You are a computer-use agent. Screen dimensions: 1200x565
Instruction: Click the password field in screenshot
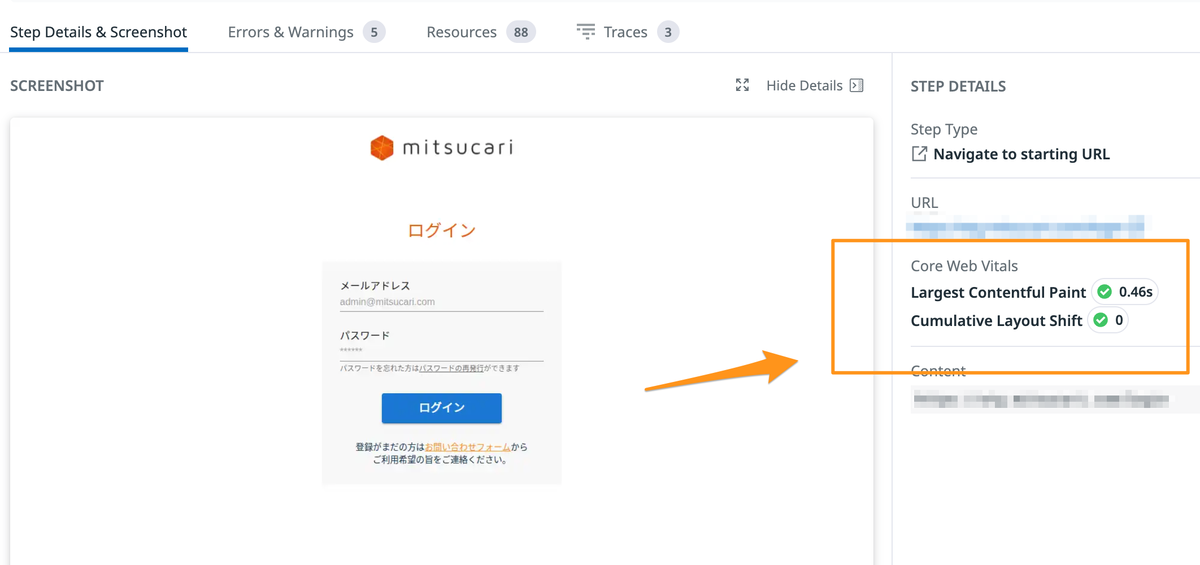pyautogui.click(x=441, y=351)
